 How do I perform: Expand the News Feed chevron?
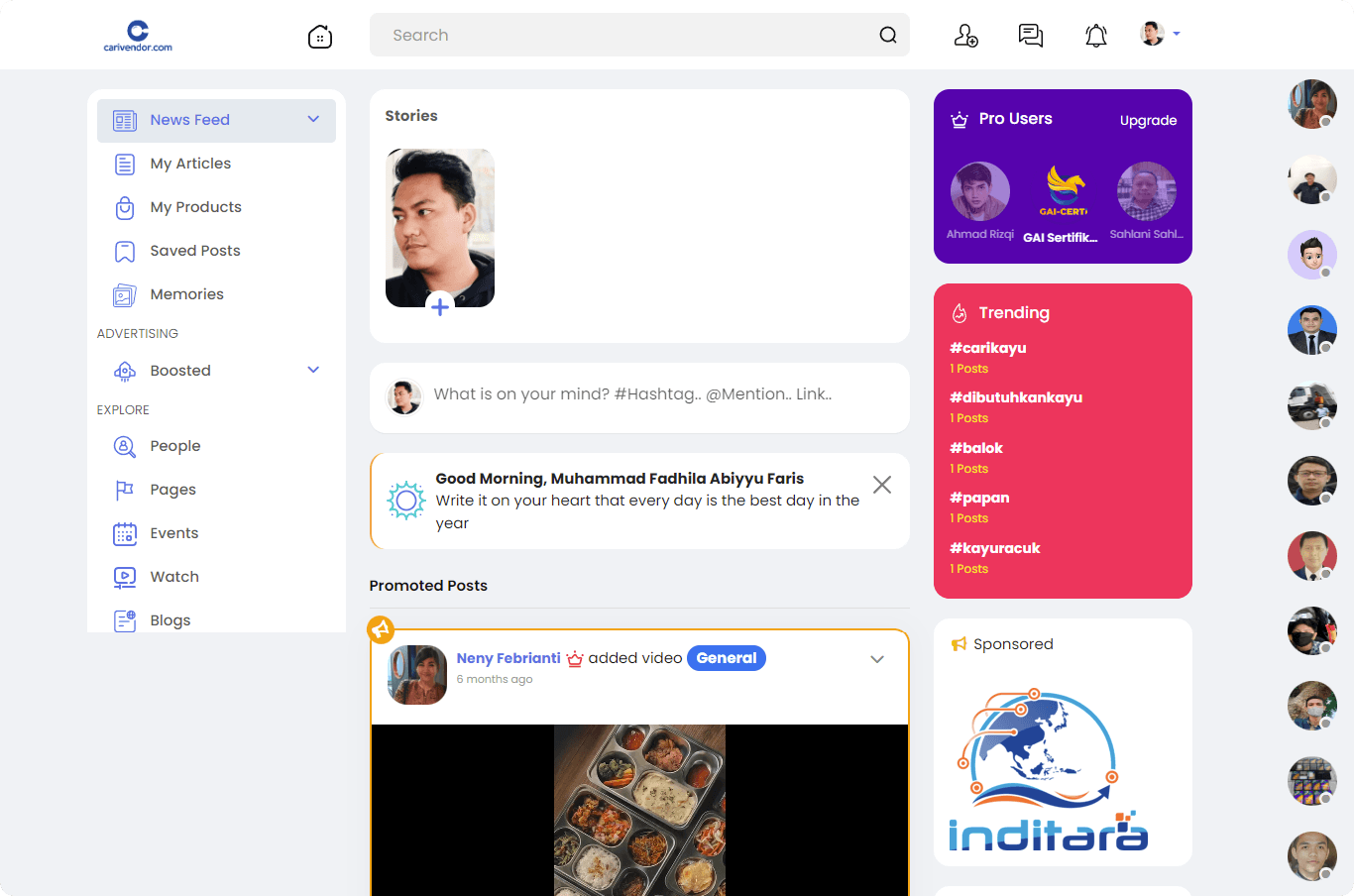(313, 120)
